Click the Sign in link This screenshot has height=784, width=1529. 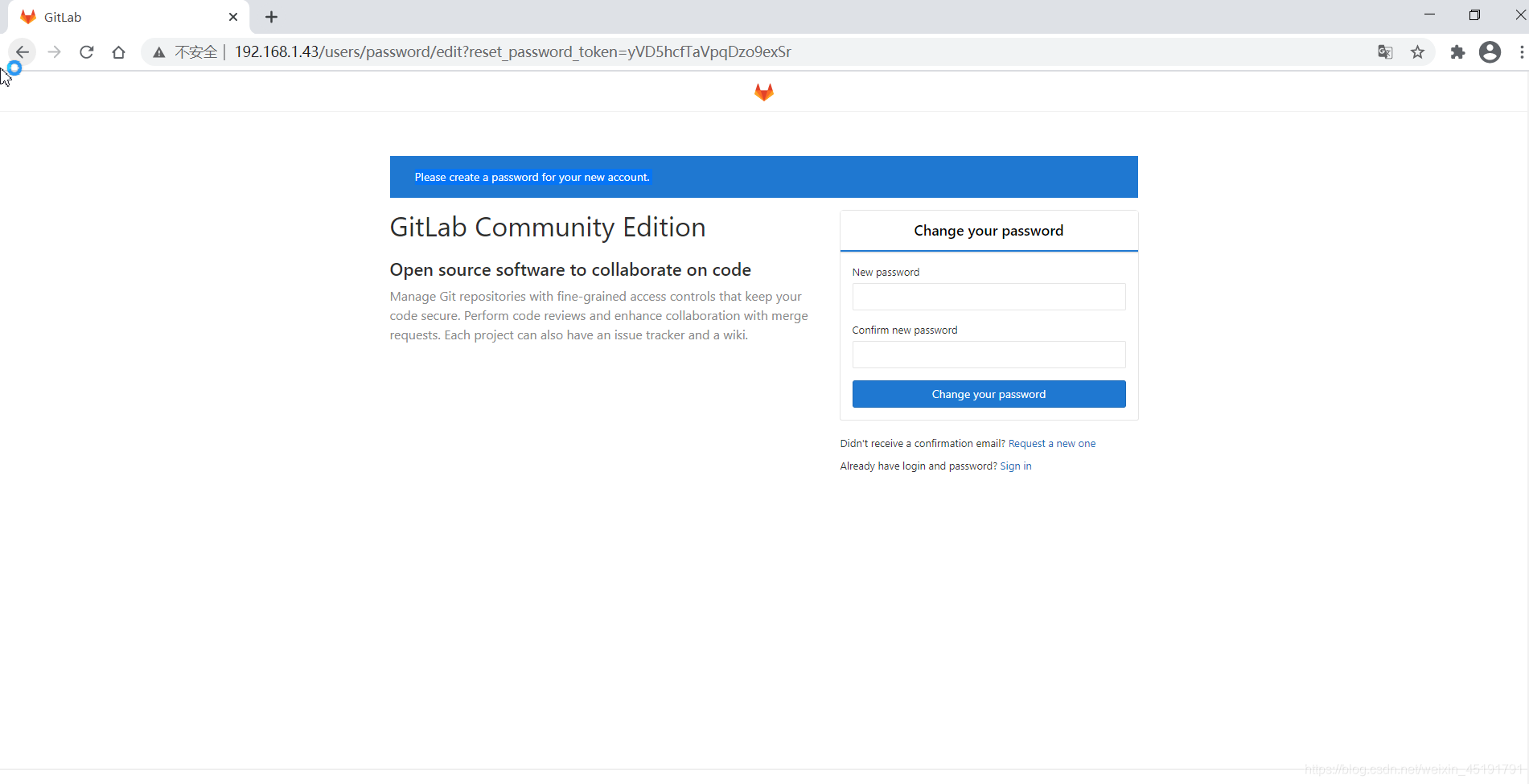1016,466
